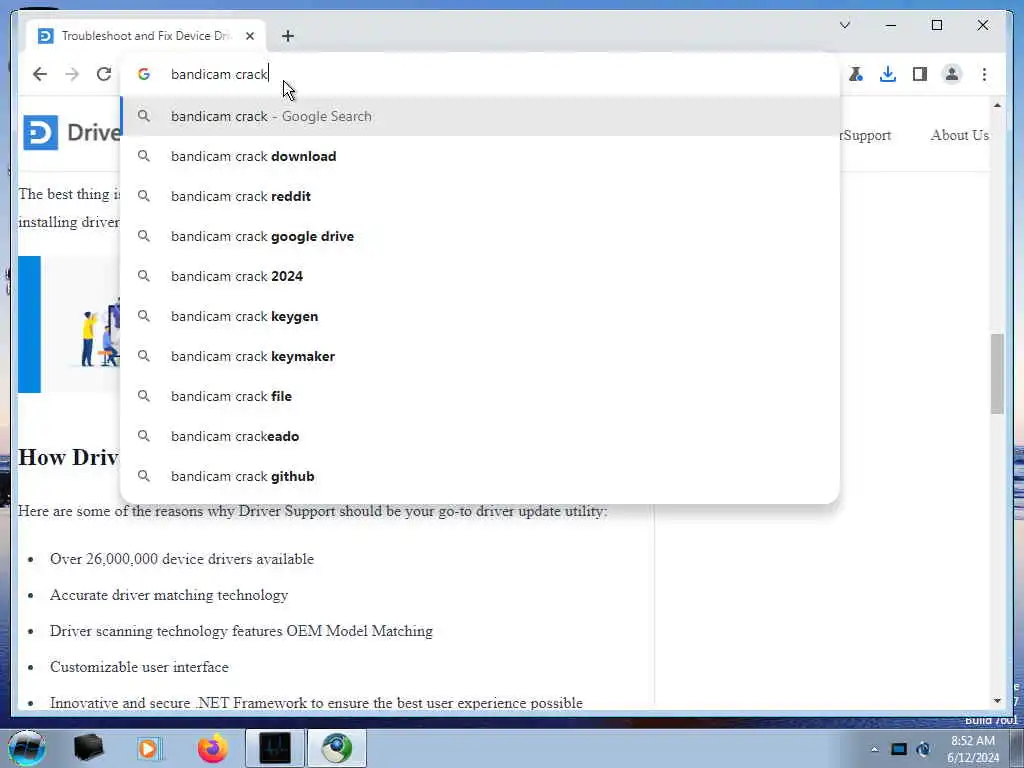Toggle the side panel icon

pyautogui.click(x=920, y=74)
